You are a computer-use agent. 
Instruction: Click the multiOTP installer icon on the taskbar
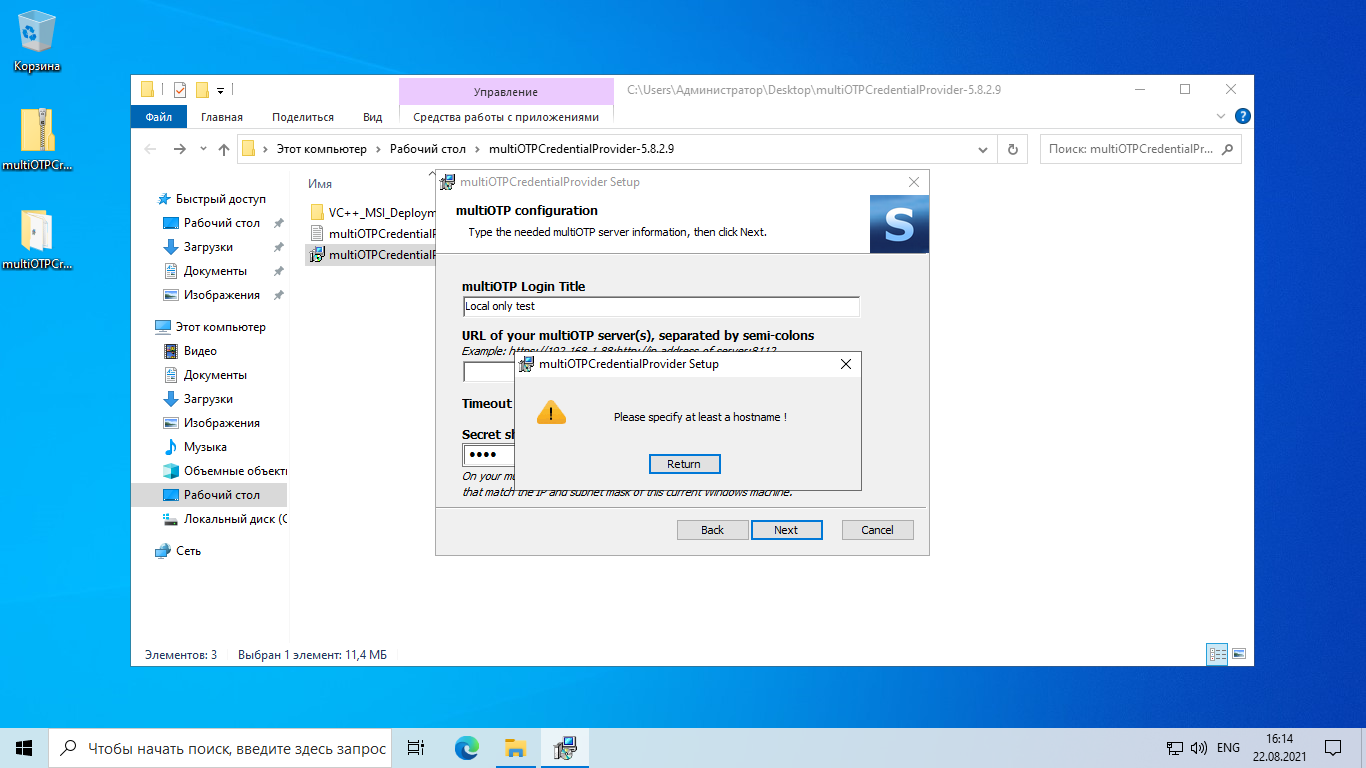pyautogui.click(x=565, y=747)
